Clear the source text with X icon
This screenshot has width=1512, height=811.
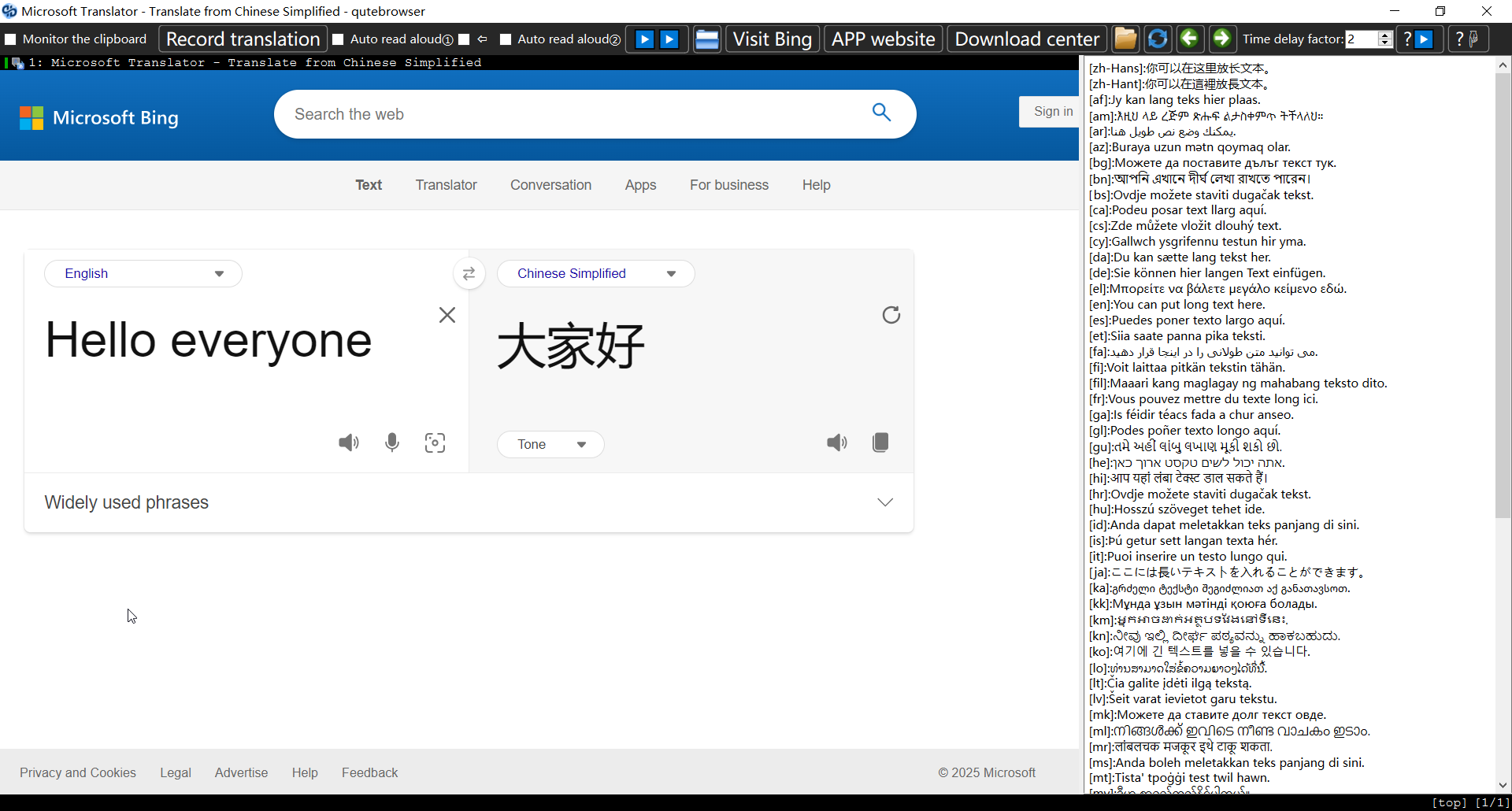[x=447, y=315]
